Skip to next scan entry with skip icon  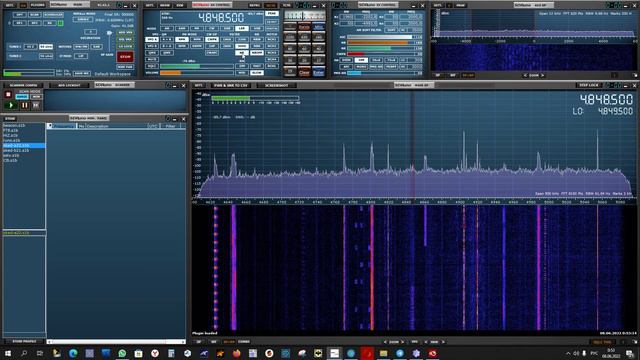36,105
